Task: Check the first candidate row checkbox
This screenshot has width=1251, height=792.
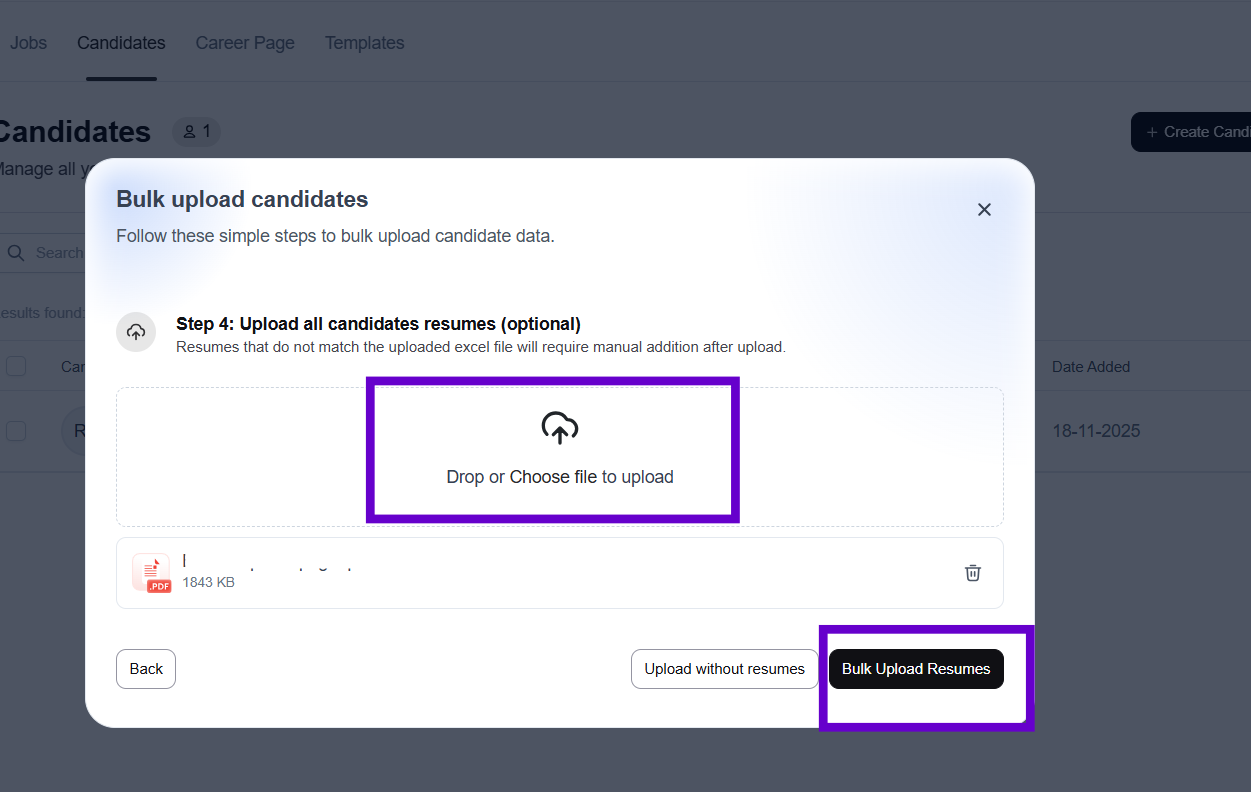Action: [16, 431]
